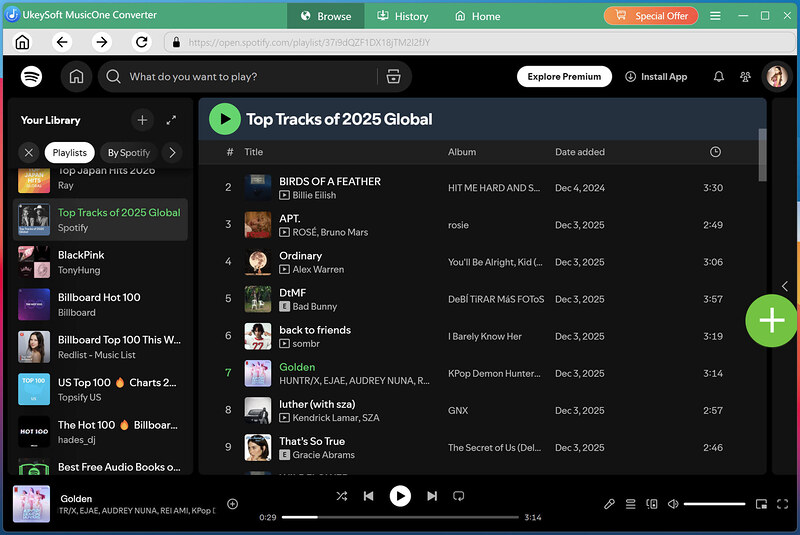Open the GNX album link
800x535 pixels.
(x=458, y=410)
